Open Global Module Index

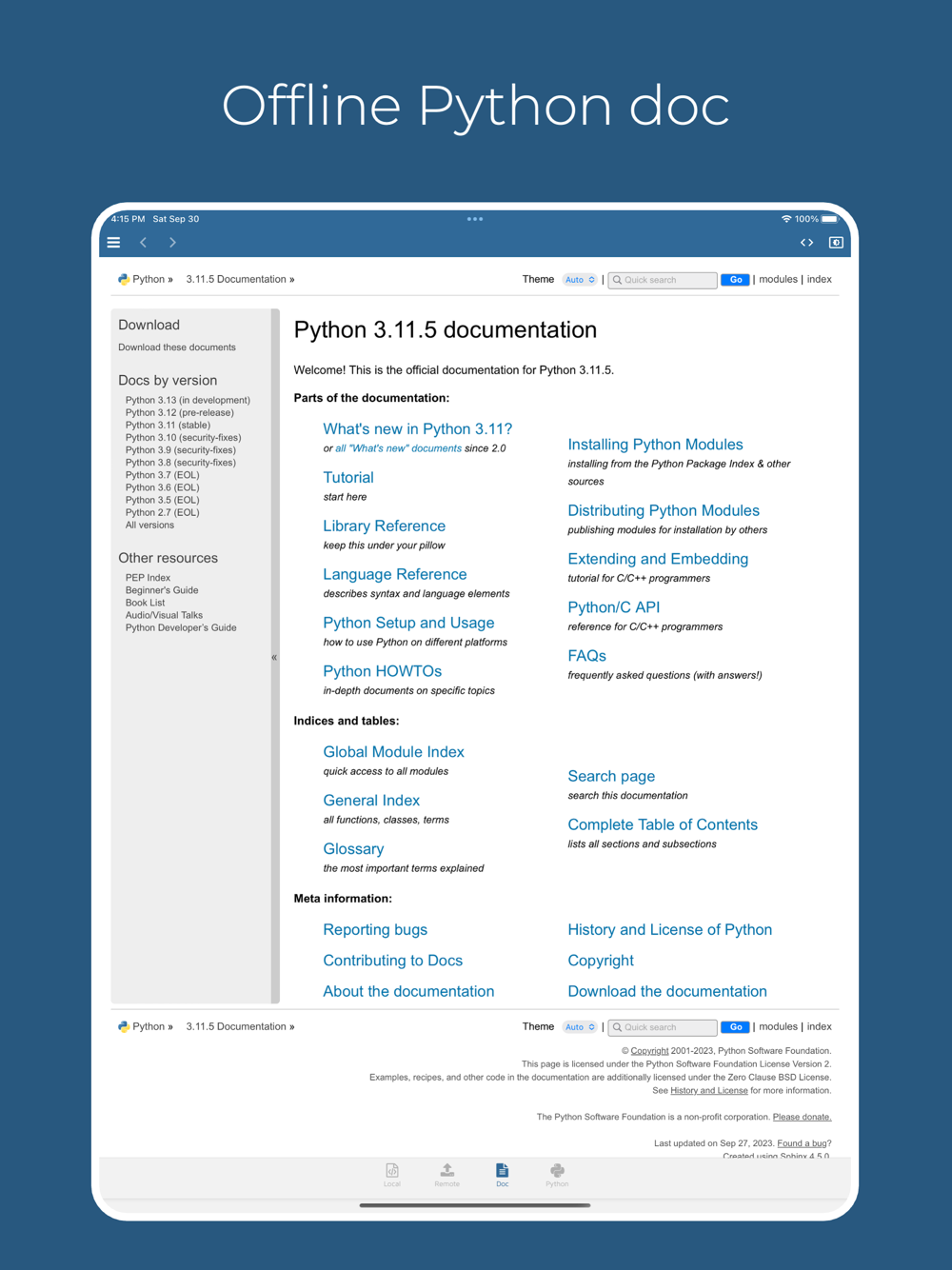[x=393, y=752]
